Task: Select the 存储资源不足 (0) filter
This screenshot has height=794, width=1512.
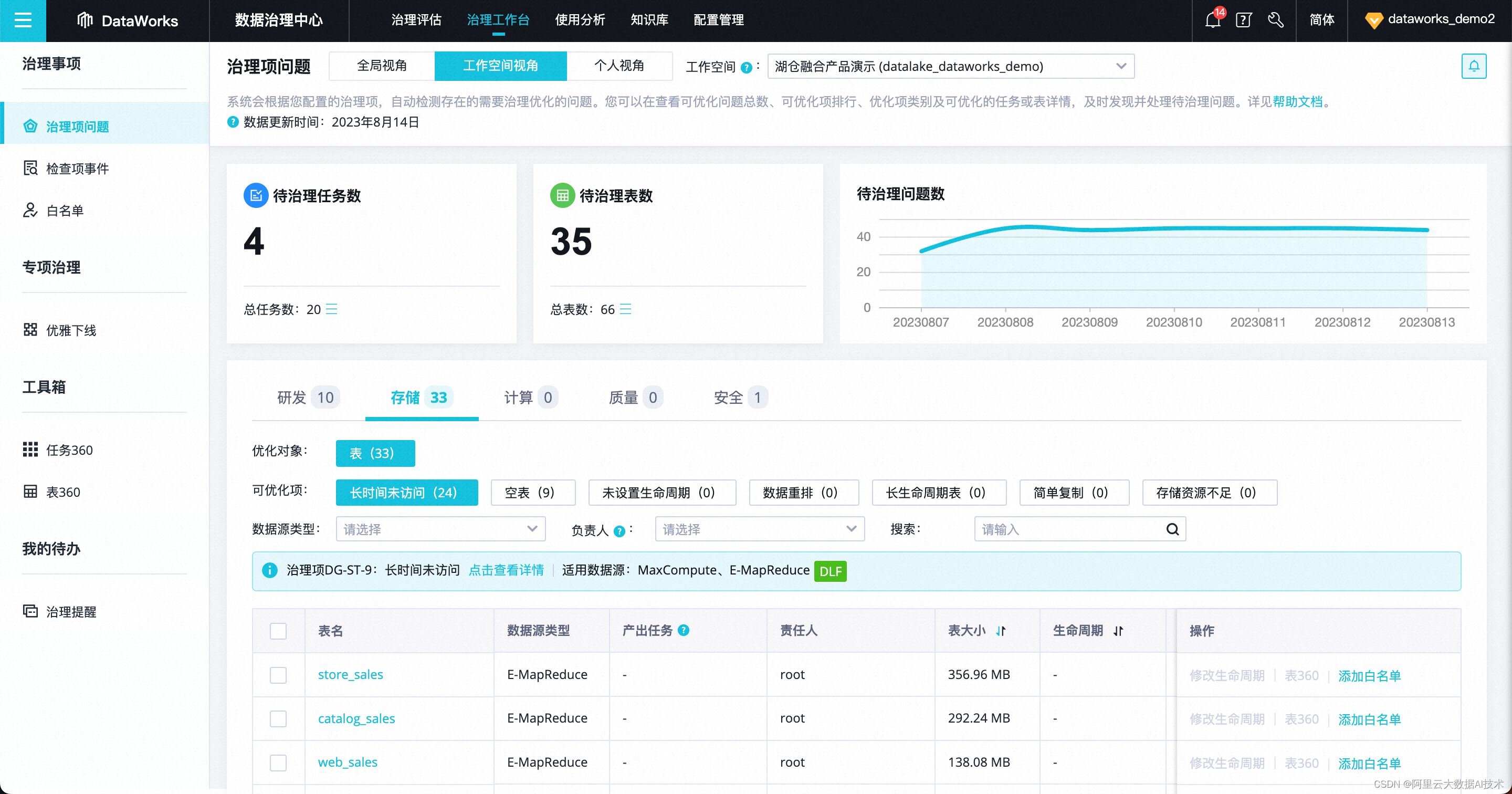Action: click(x=1209, y=493)
